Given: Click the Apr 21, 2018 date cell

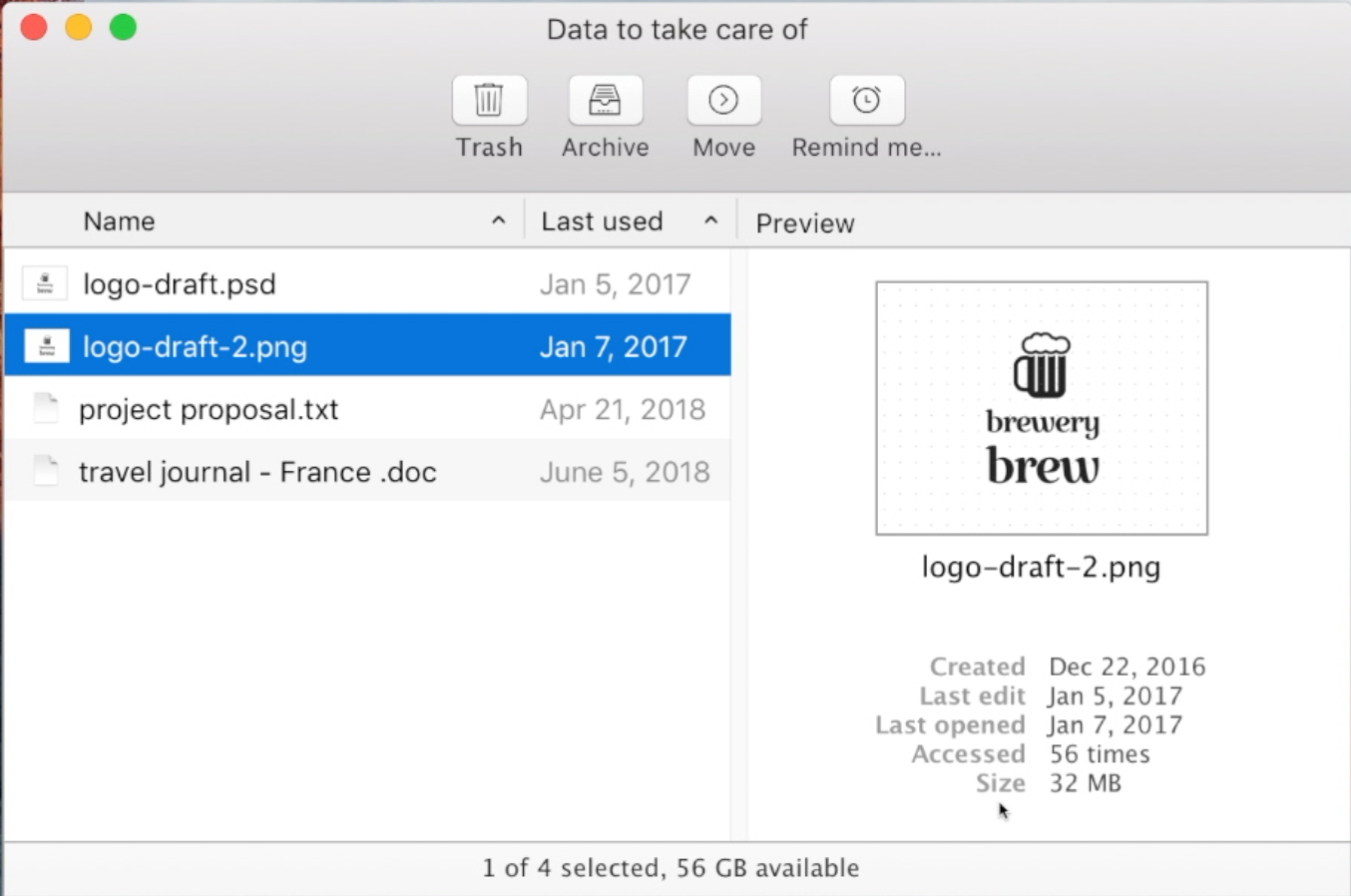Looking at the screenshot, I should (x=623, y=409).
